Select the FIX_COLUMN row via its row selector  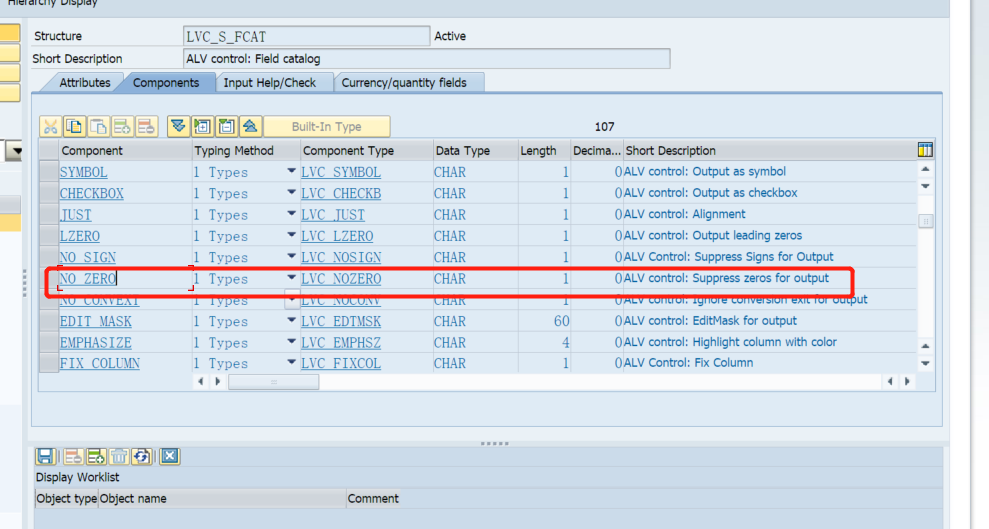pyautogui.click(x=49, y=363)
